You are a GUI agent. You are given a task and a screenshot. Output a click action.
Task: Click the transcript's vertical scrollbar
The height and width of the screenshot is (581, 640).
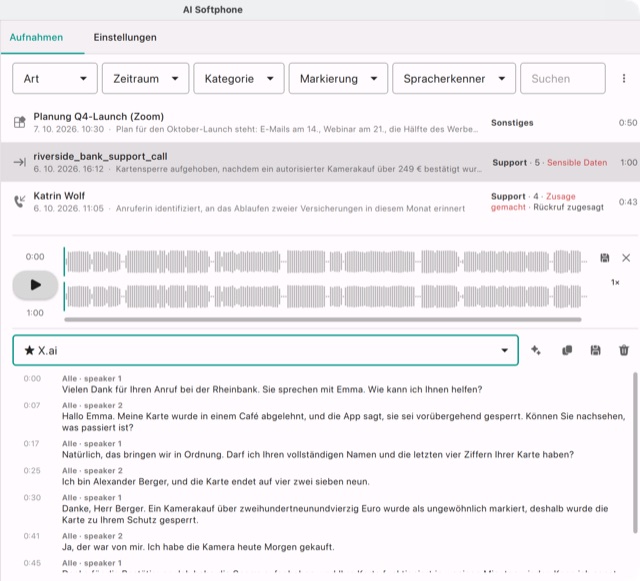click(635, 452)
